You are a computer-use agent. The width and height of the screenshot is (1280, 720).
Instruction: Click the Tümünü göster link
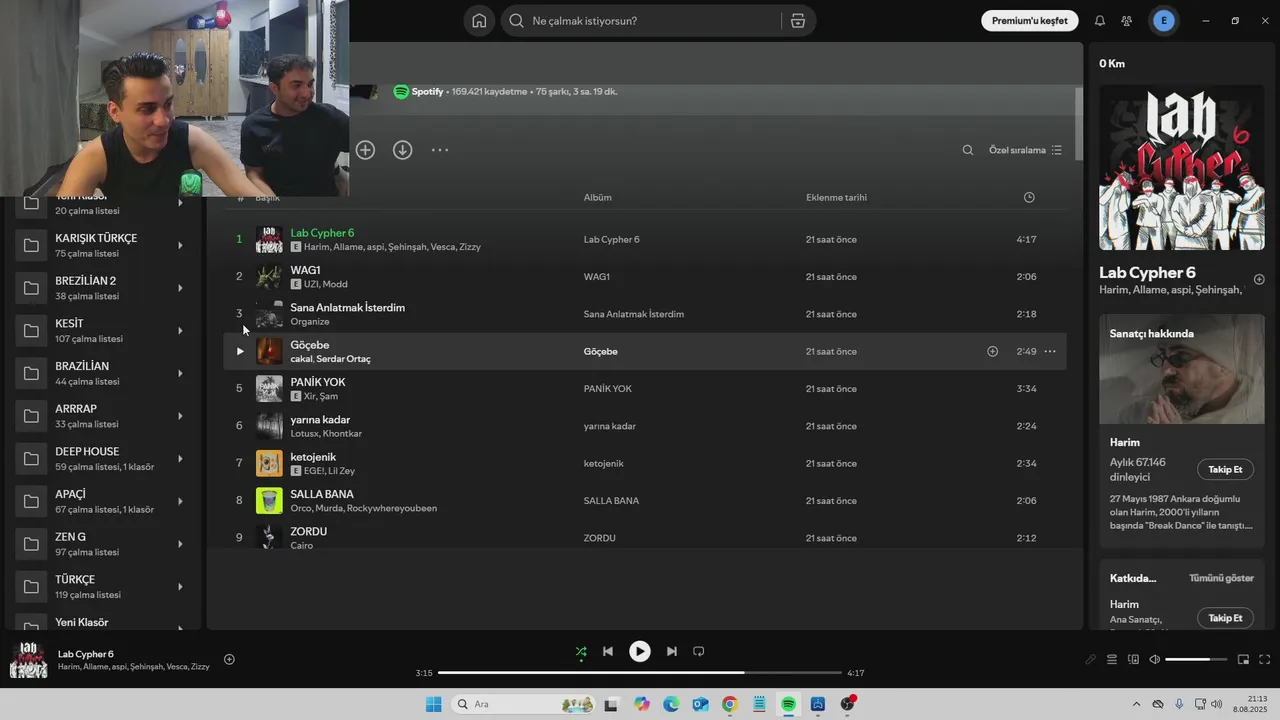[x=1221, y=578]
